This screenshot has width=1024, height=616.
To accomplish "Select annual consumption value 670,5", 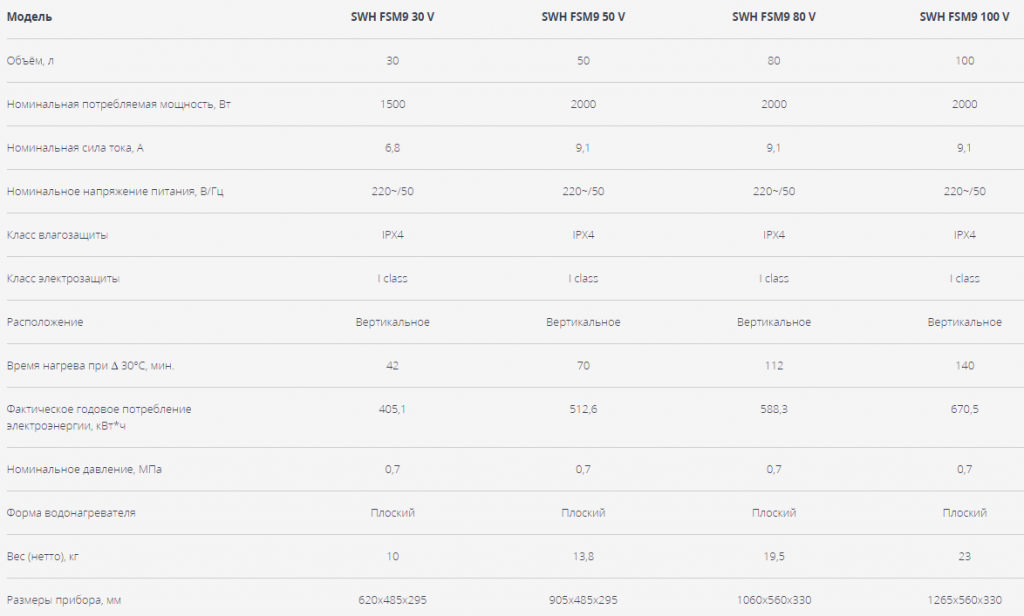I will (965, 409).
